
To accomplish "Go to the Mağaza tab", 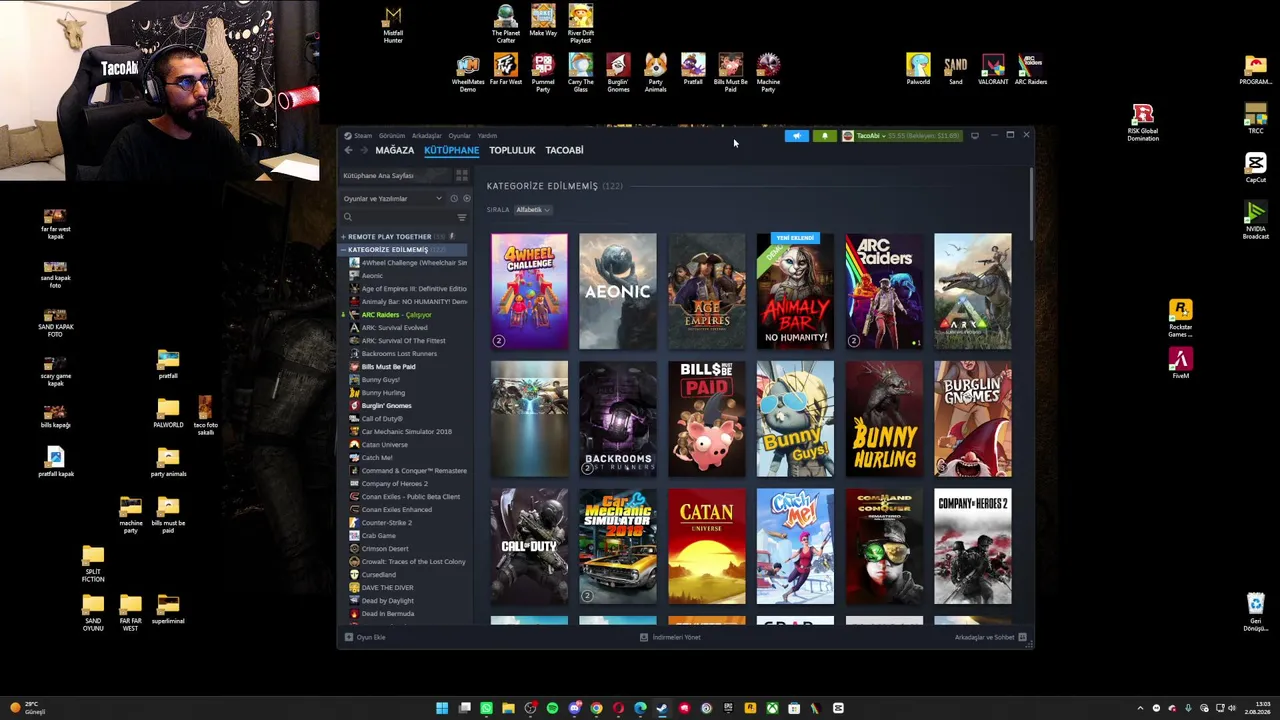I will pos(394,150).
